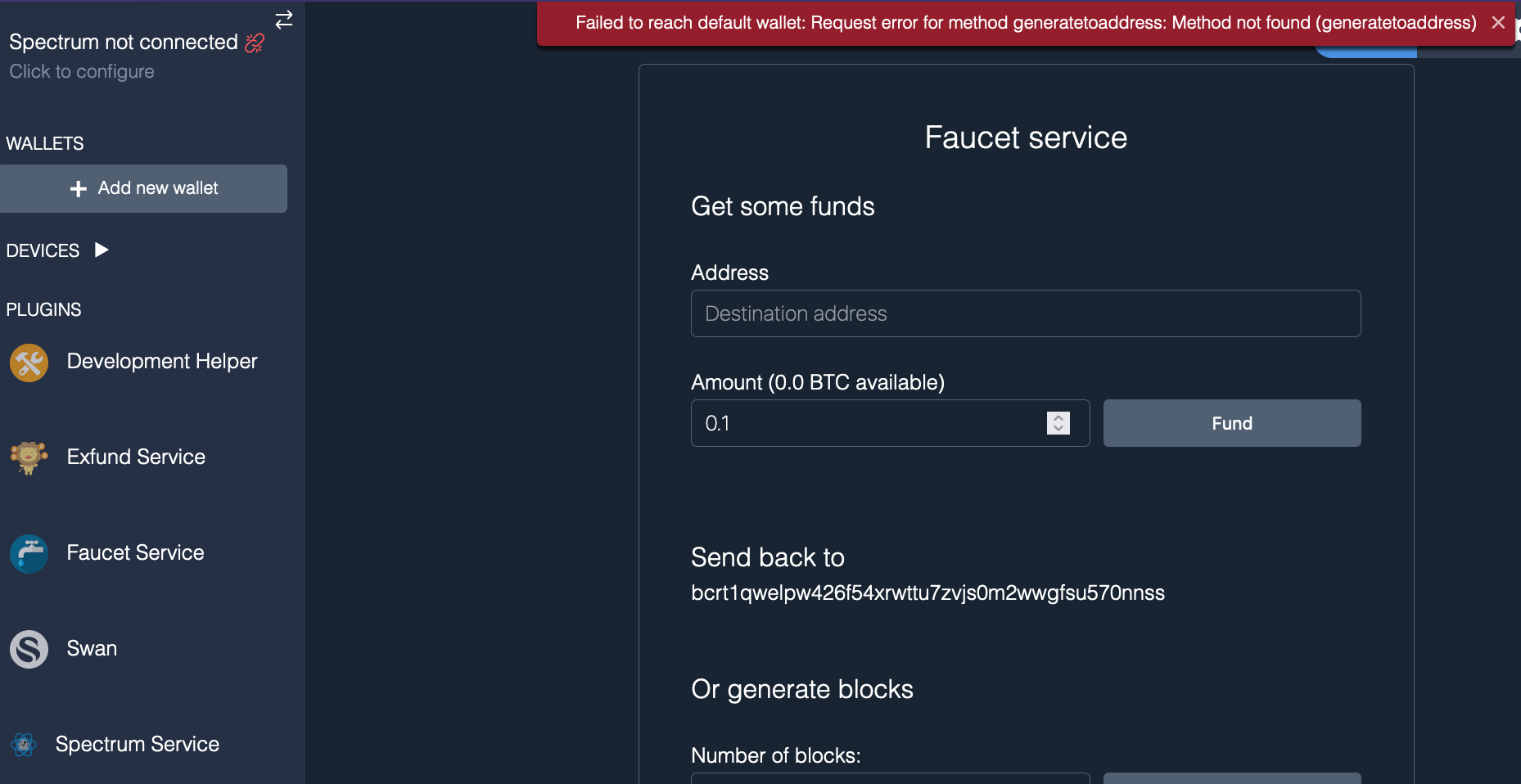
Task: Select the Faucet Service tap icon
Action: [29, 553]
